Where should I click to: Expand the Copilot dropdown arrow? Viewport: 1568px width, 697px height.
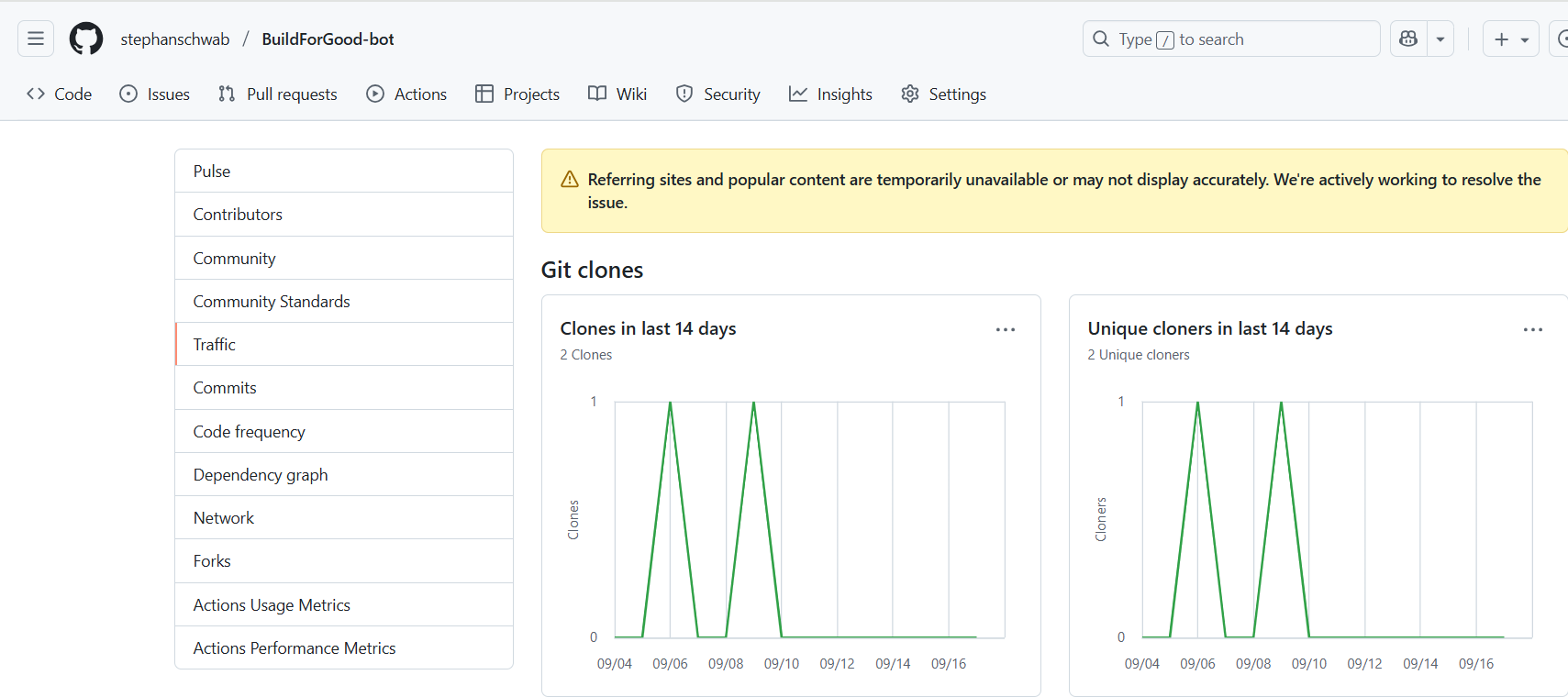point(1440,39)
